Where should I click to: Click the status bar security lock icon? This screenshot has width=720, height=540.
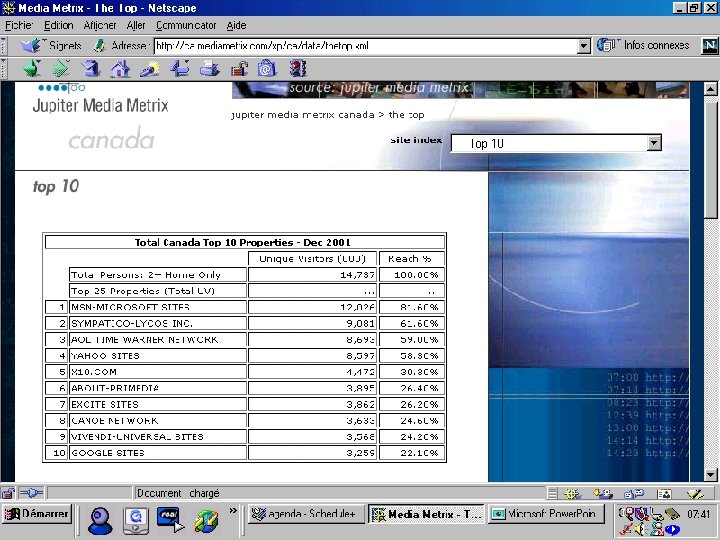[x=8, y=493]
